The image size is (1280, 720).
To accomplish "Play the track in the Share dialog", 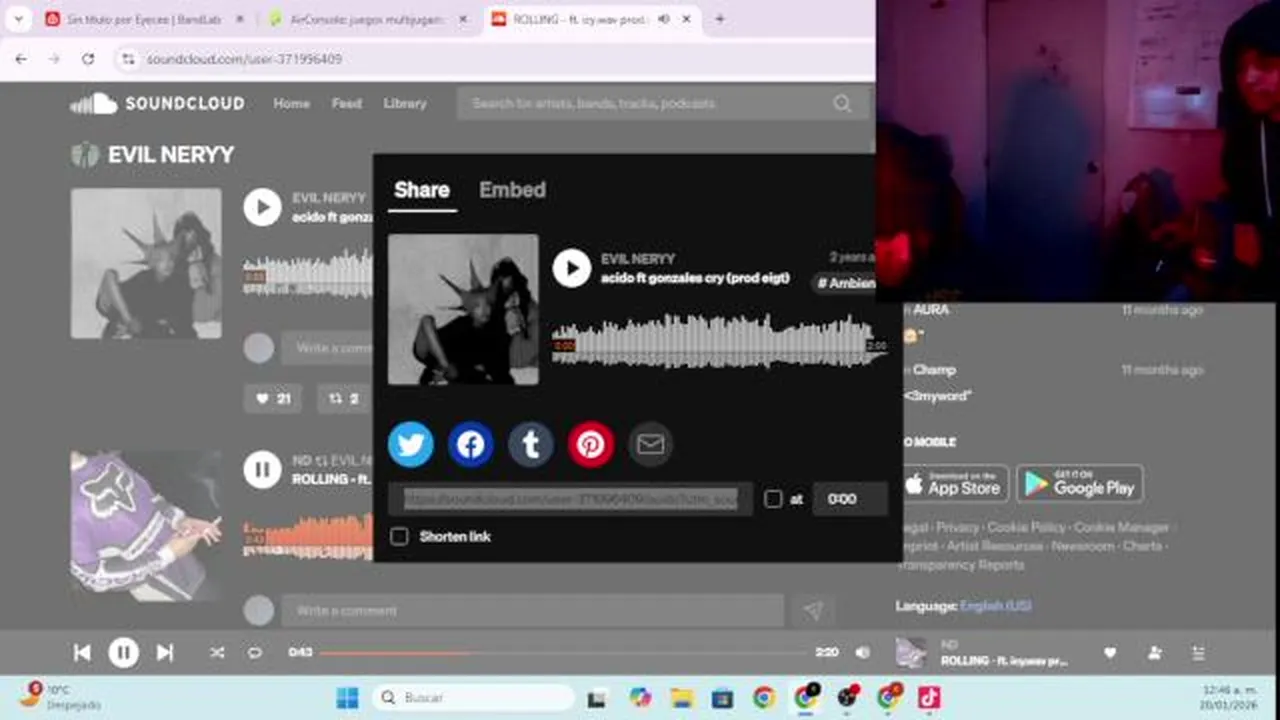I will [x=572, y=268].
